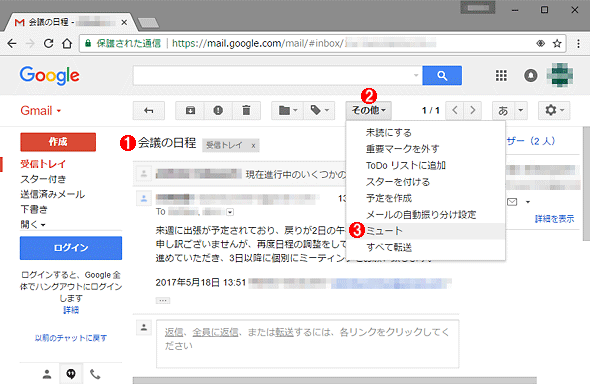Delete the conversation with trash icon

(x=246, y=111)
